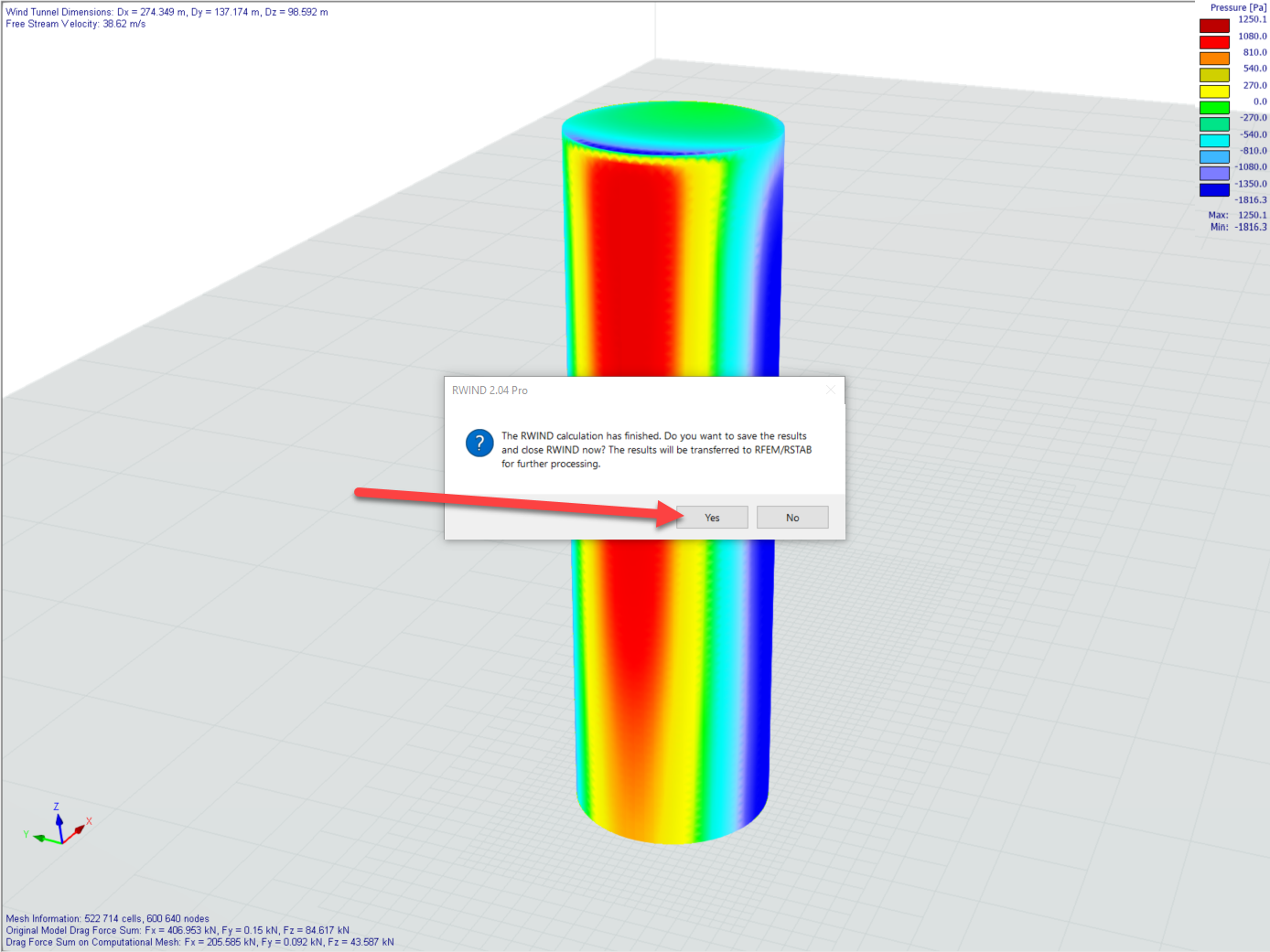Image resolution: width=1270 pixels, height=952 pixels.
Task: Select the red 1080.0 pressure swatch
Action: [x=1214, y=42]
